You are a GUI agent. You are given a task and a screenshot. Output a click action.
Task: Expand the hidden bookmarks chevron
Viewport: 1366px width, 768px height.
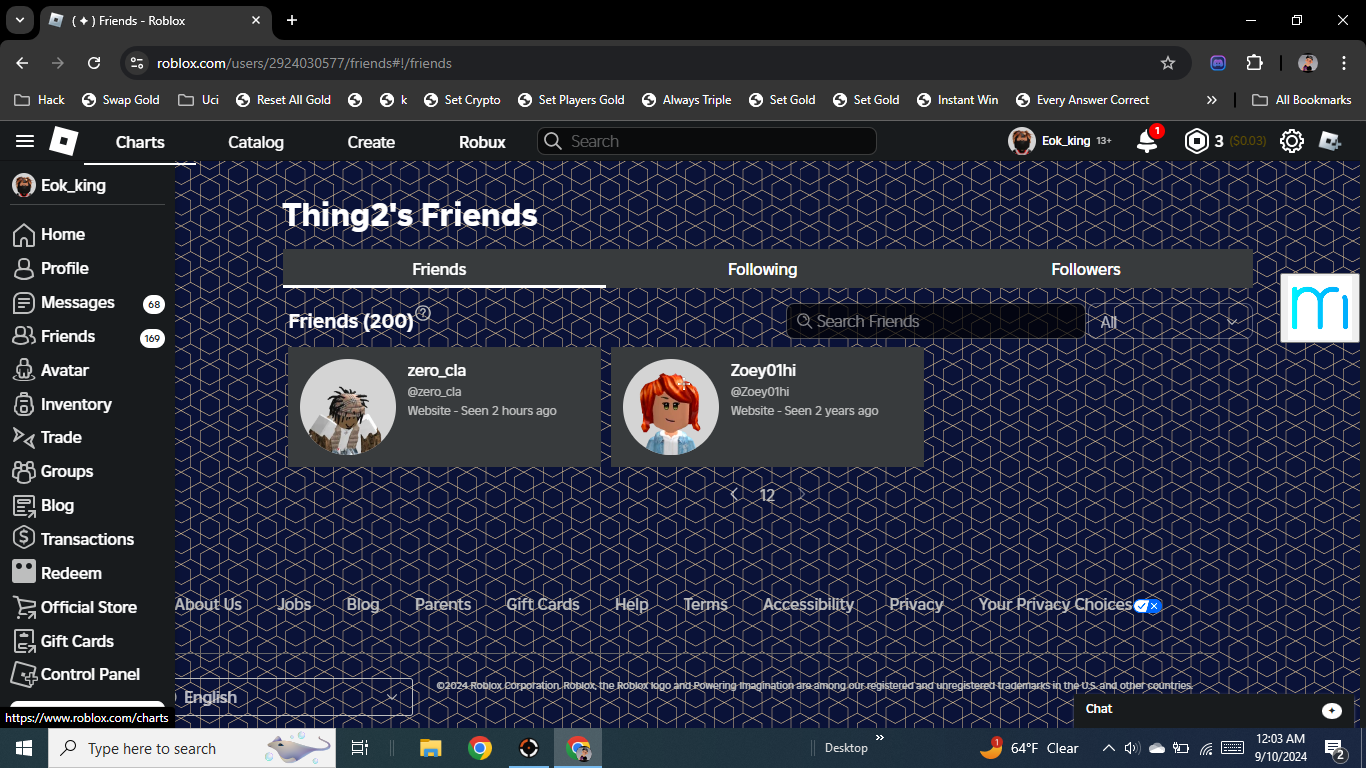(1212, 100)
